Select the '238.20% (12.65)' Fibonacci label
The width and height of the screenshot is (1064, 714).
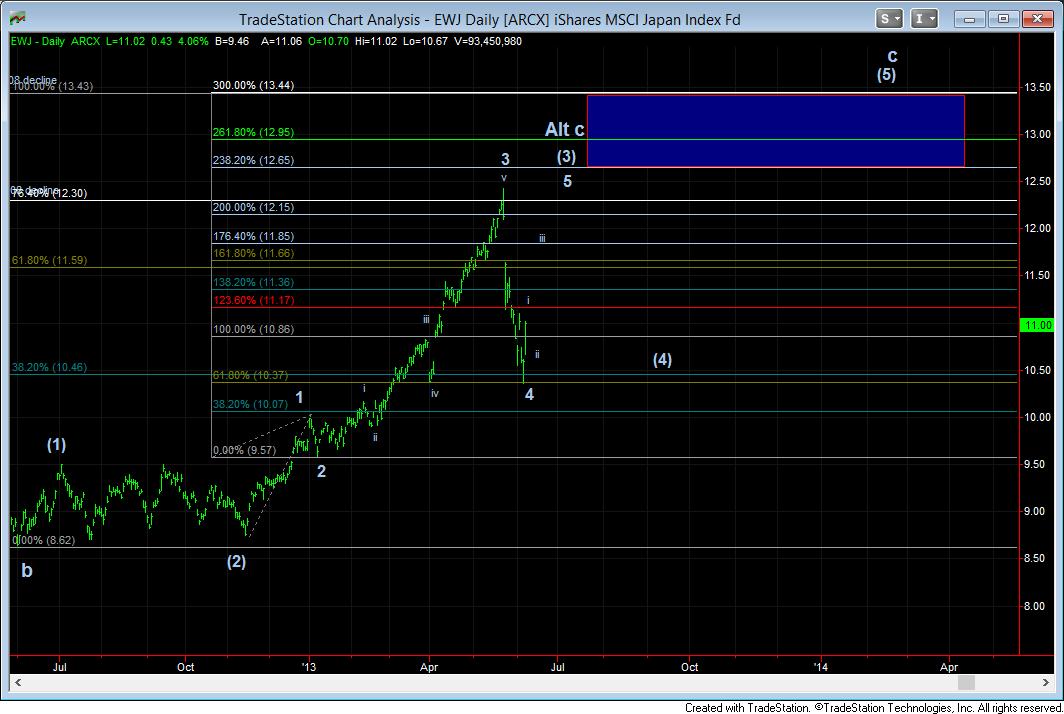point(253,160)
